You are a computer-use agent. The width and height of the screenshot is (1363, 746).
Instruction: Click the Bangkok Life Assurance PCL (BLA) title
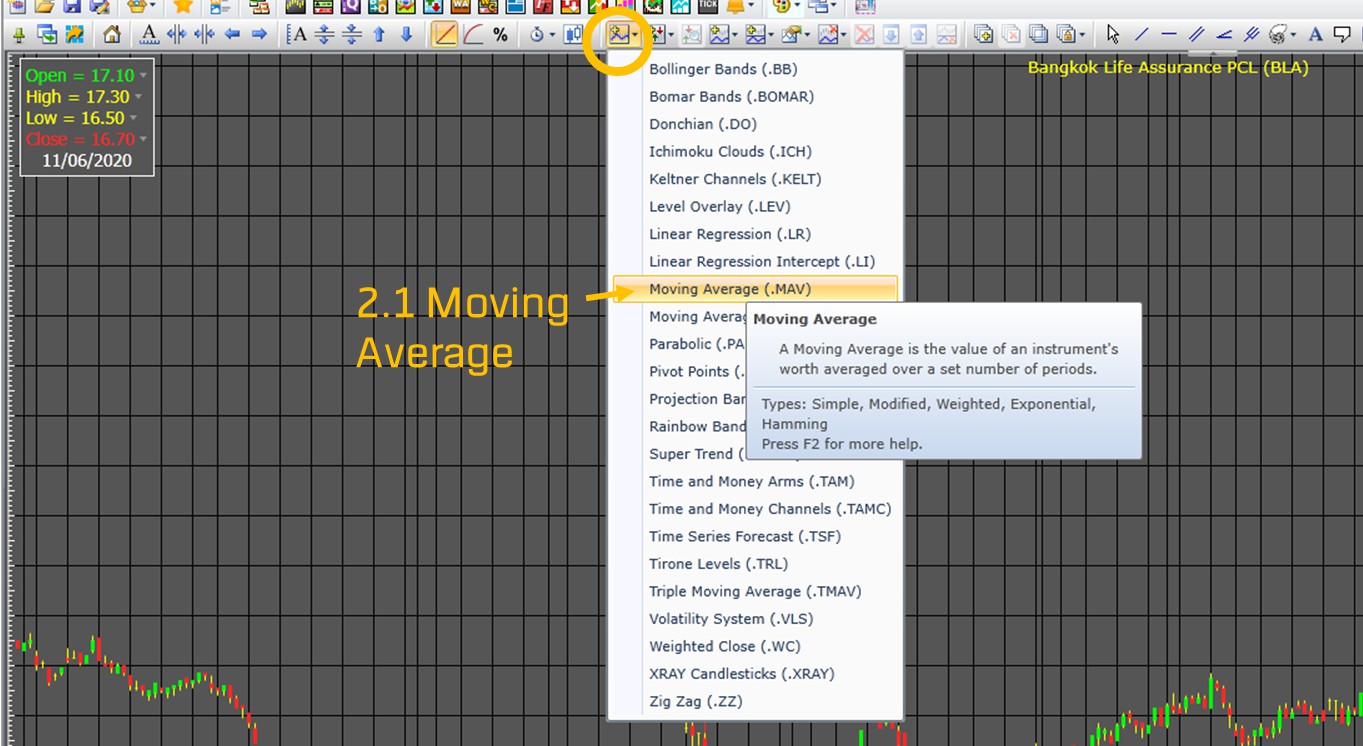[1167, 68]
